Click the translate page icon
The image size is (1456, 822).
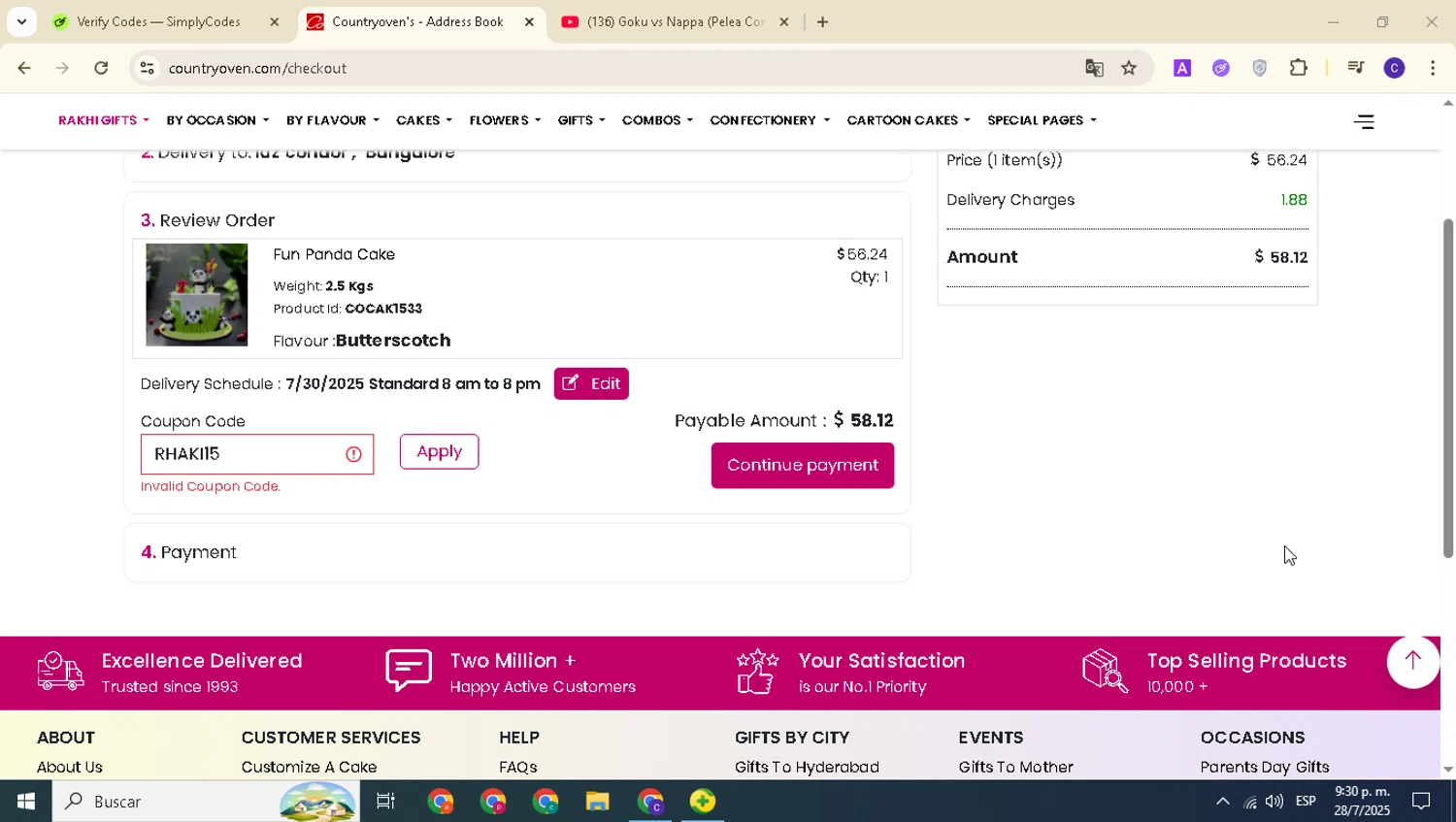point(1094,68)
